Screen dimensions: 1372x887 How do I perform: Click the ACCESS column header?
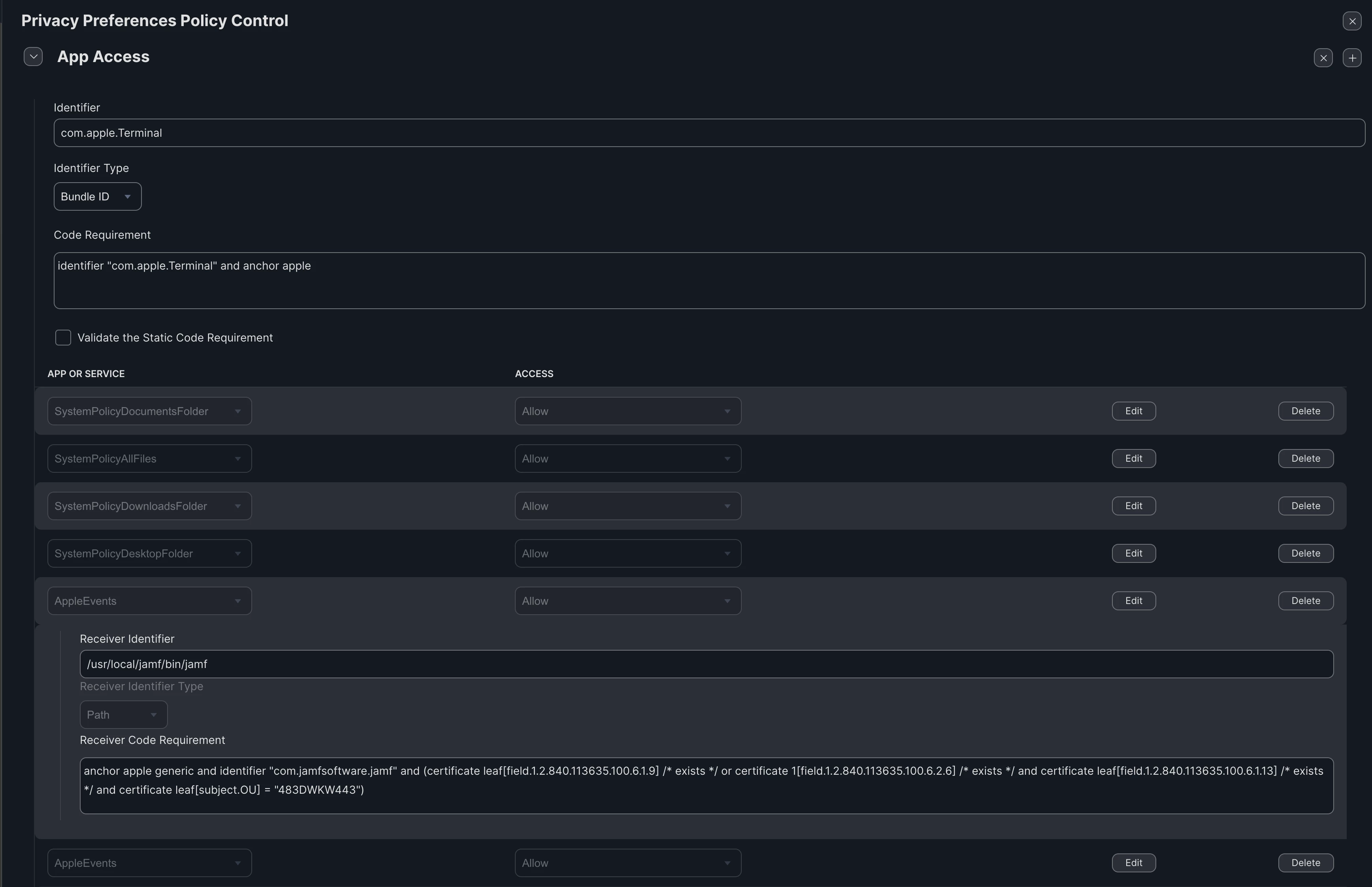[534, 374]
